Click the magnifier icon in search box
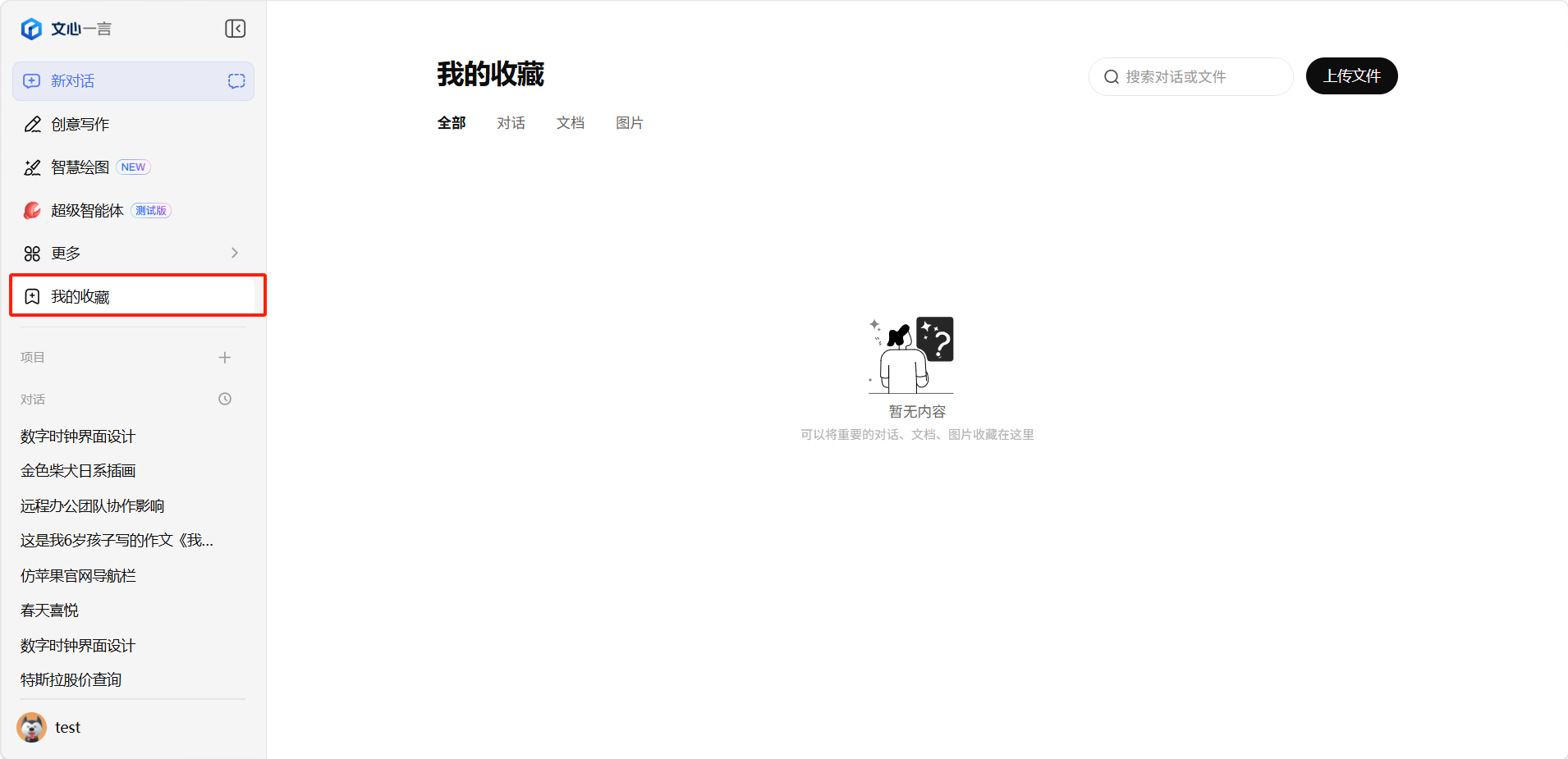Image resolution: width=1568 pixels, height=759 pixels. (x=1112, y=76)
